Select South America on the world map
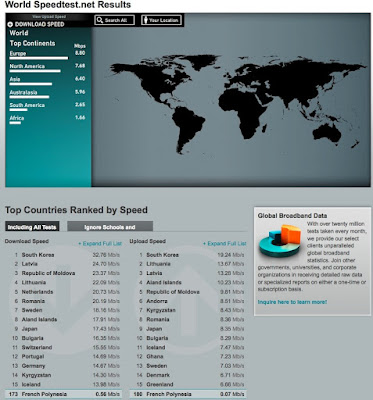373x400 pixels. pyautogui.click(x=187, y=128)
